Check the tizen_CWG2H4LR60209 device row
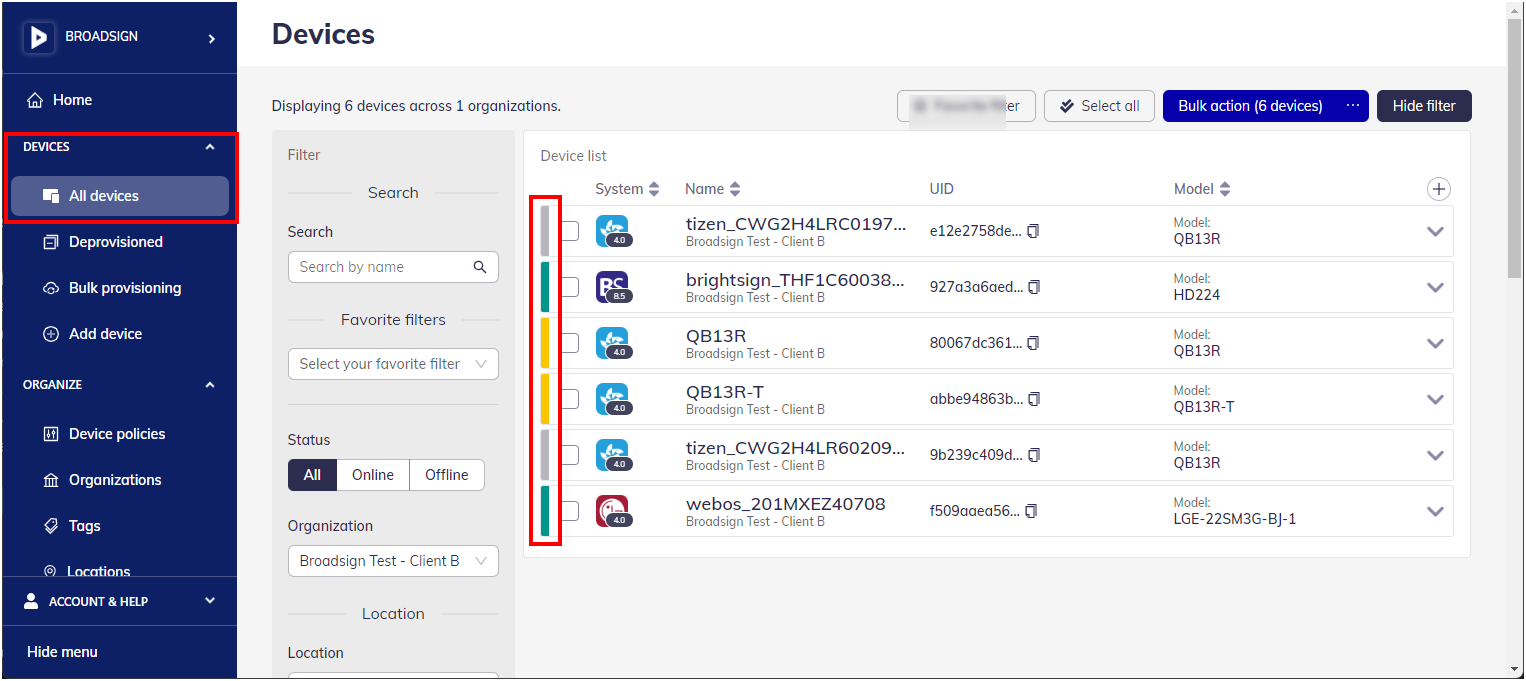The width and height of the screenshot is (1526, 681). 569,455
